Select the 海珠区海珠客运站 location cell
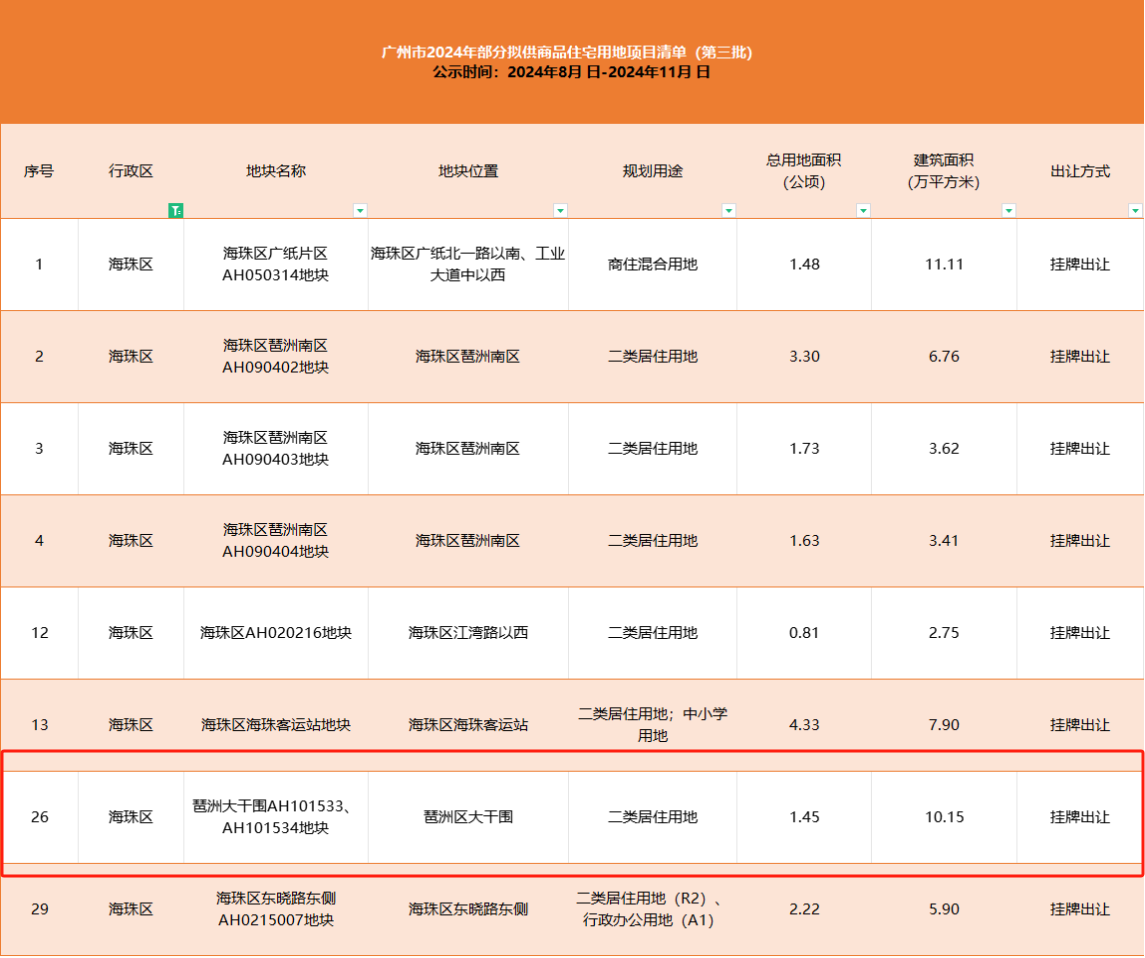 point(468,724)
